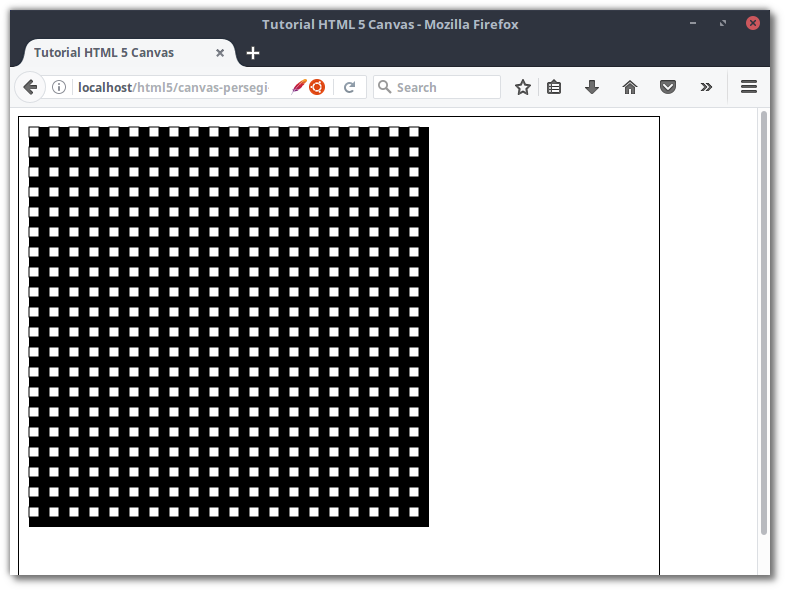Open the site information icon
The image size is (786, 591).
click(x=59, y=87)
